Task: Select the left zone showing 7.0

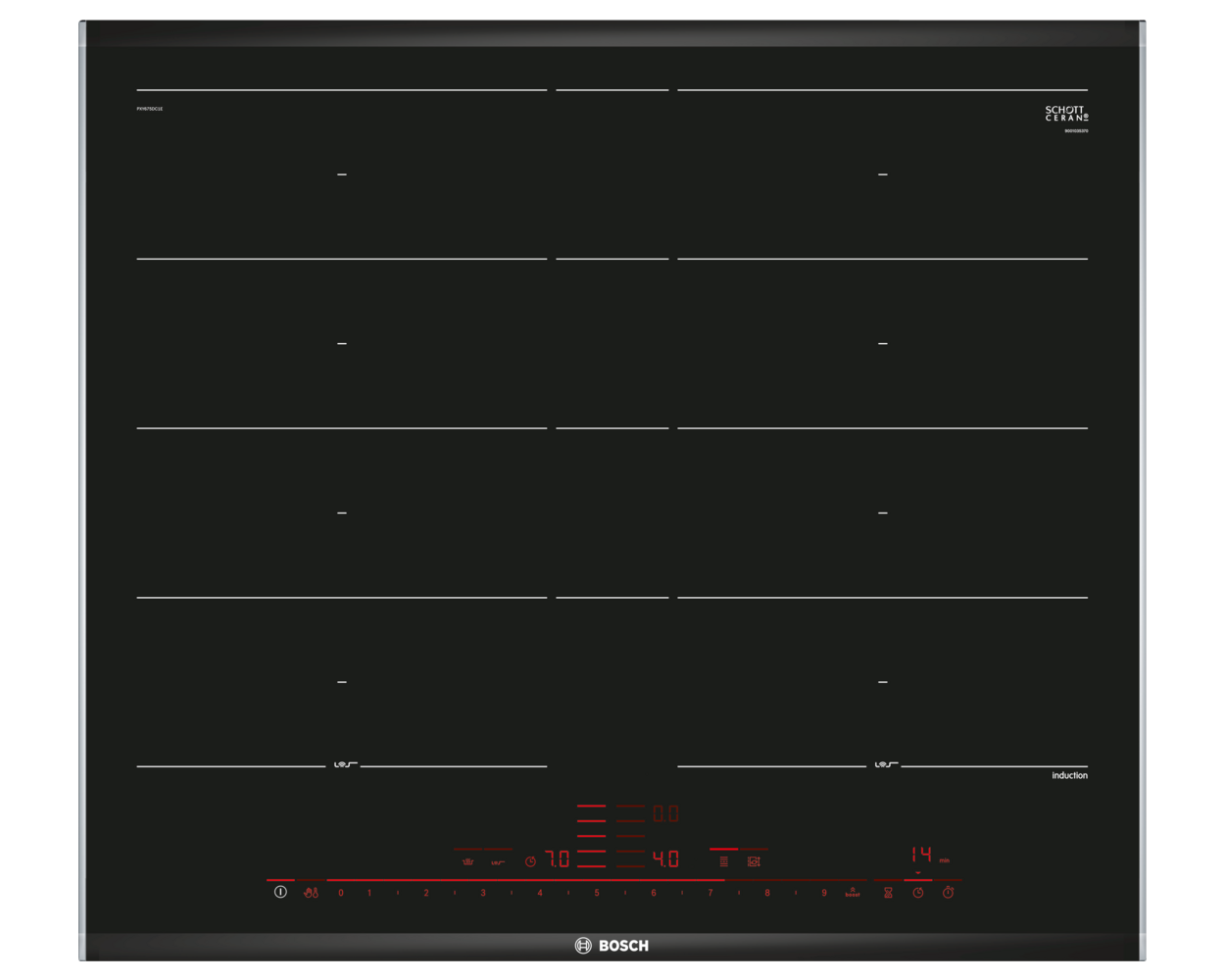Action: [x=558, y=859]
